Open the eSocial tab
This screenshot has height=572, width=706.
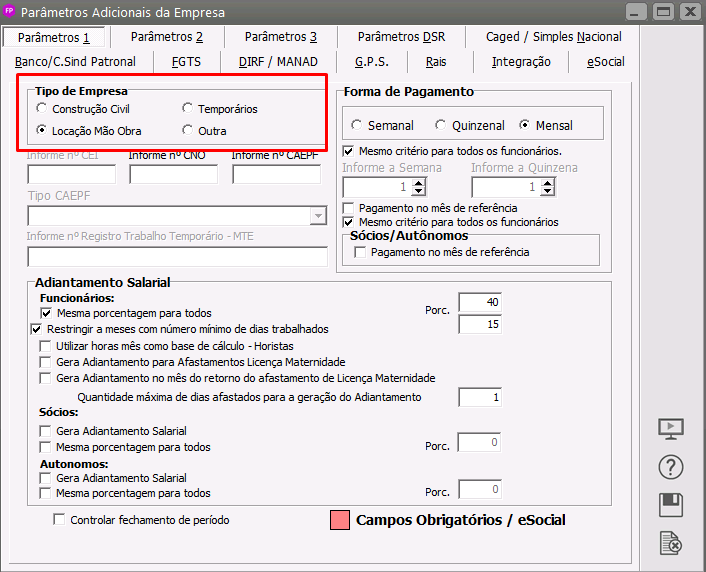pos(604,62)
